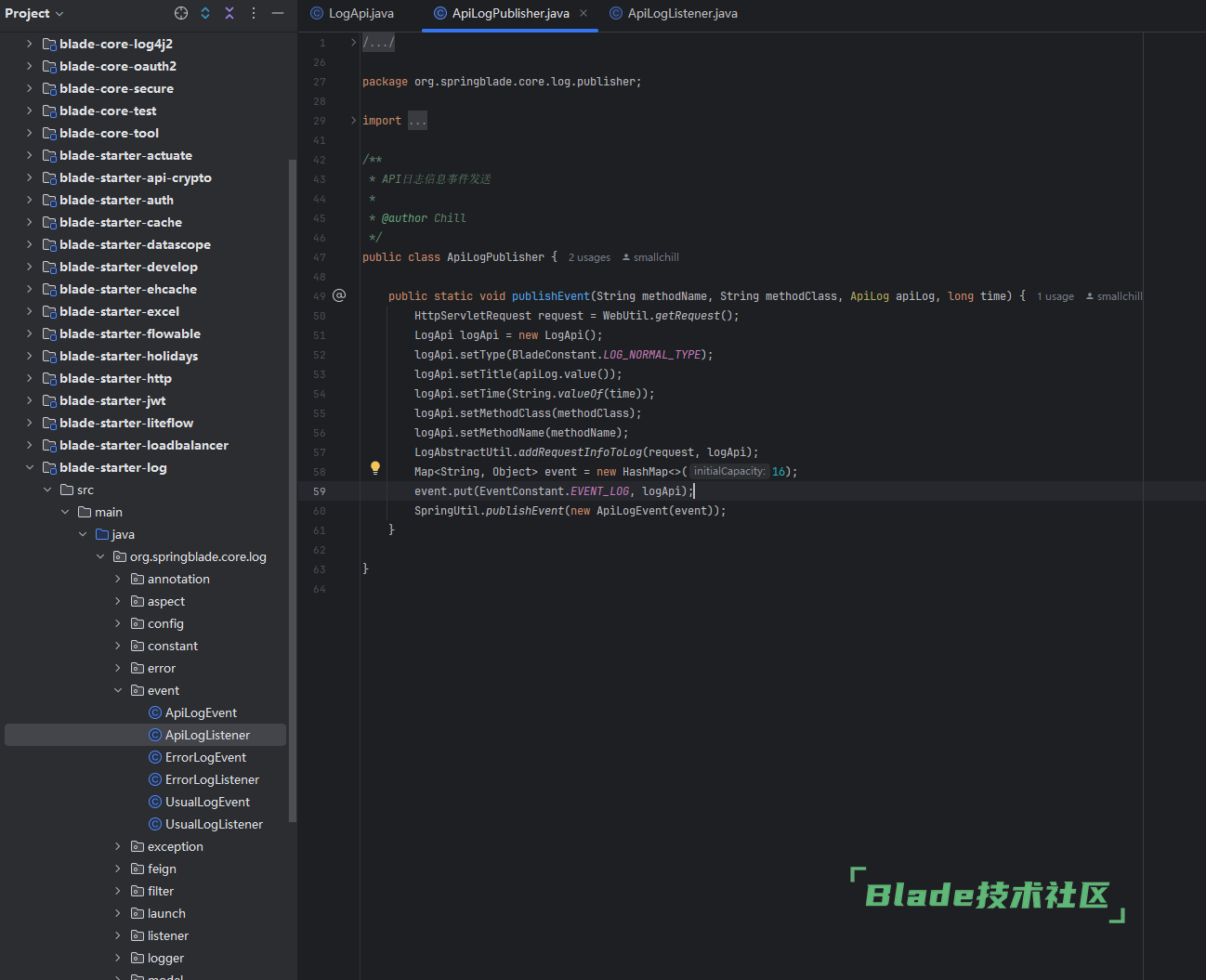Select the feign package
The height and width of the screenshot is (980, 1206).
[162, 869]
